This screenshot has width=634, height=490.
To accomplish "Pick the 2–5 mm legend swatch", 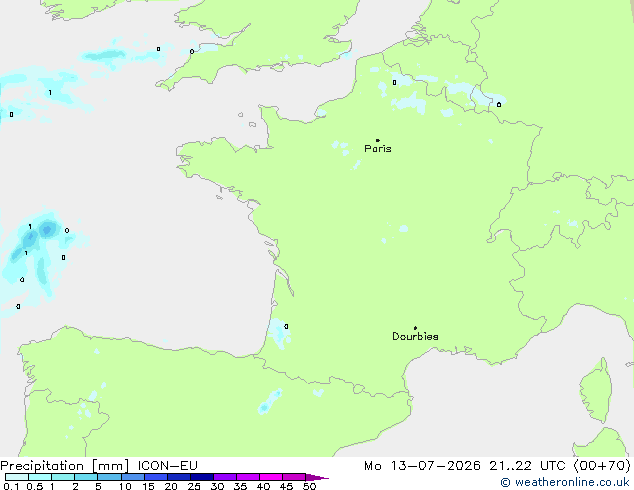I will point(86,477).
